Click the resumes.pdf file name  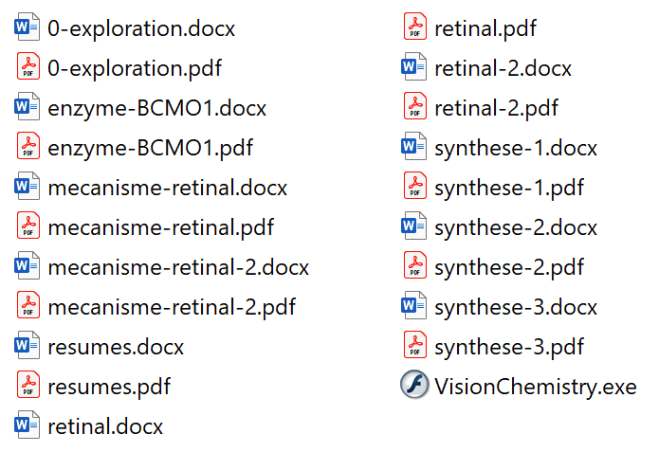click(x=109, y=386)
